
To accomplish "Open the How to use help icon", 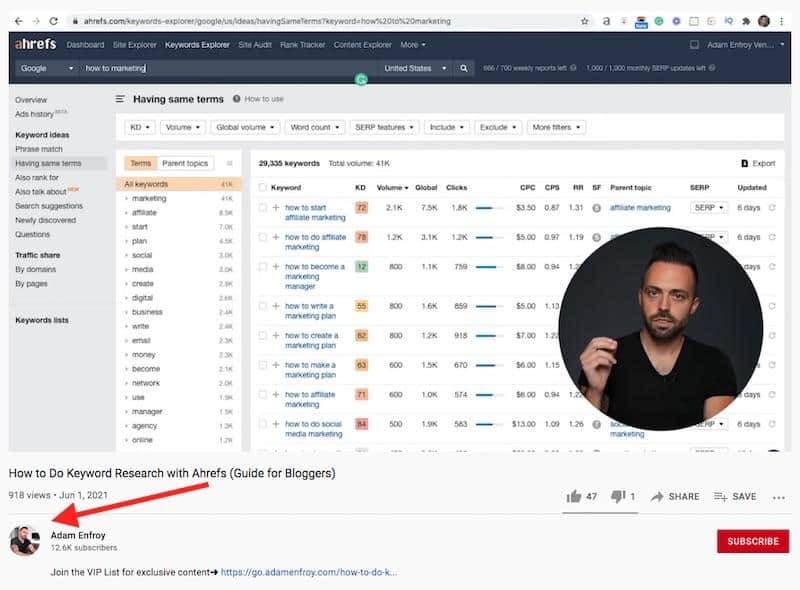I will pos(237,99).
